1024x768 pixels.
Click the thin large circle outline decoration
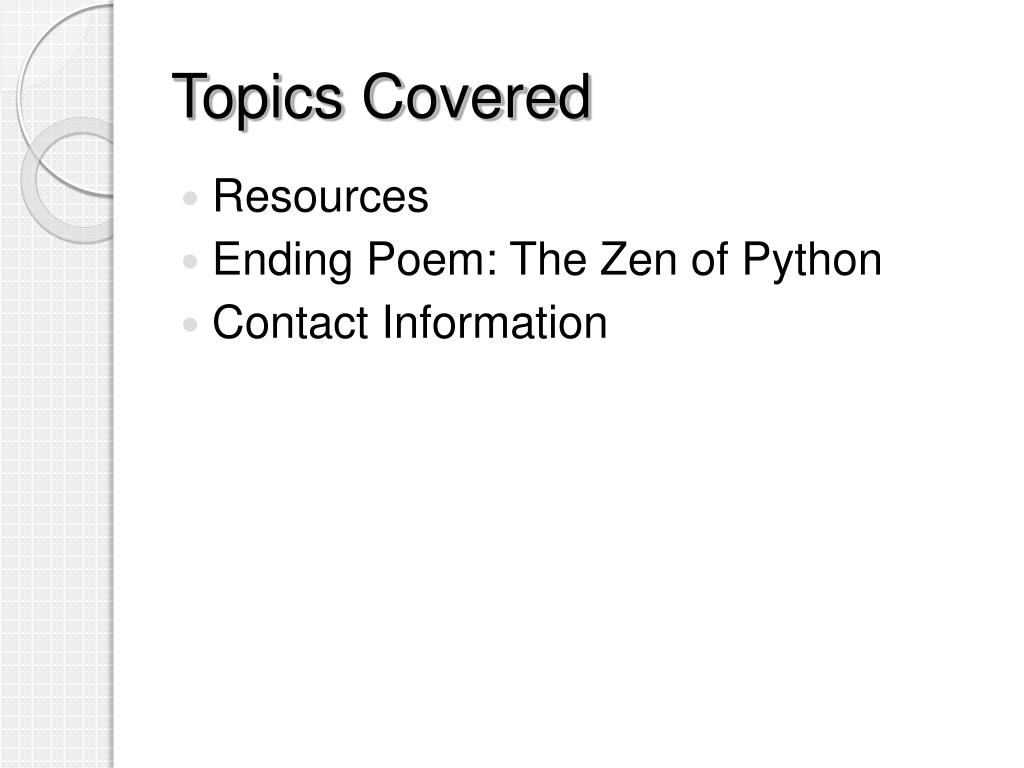(x=65, y=98)
